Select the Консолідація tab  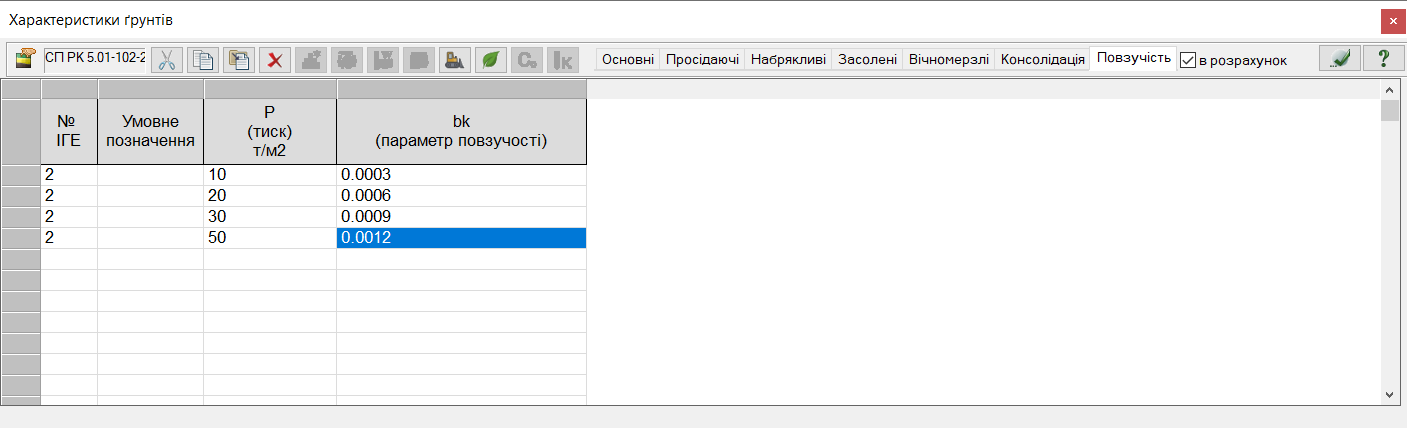point(1043,59)
